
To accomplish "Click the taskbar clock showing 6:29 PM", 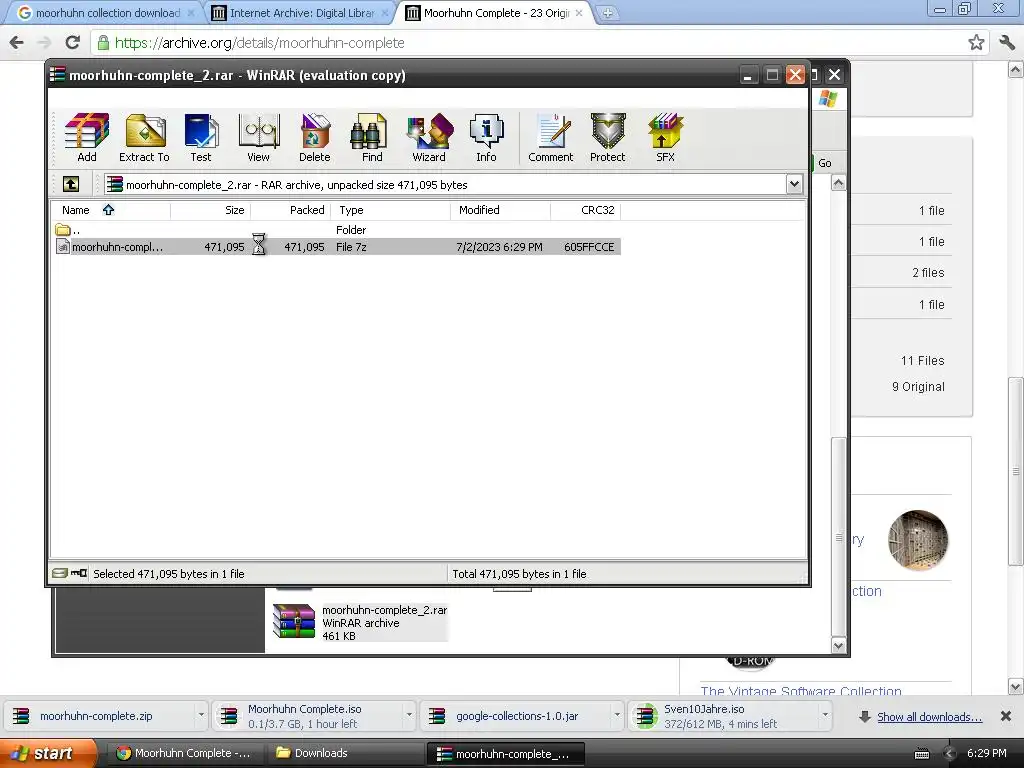I will [x=987, y=753].
